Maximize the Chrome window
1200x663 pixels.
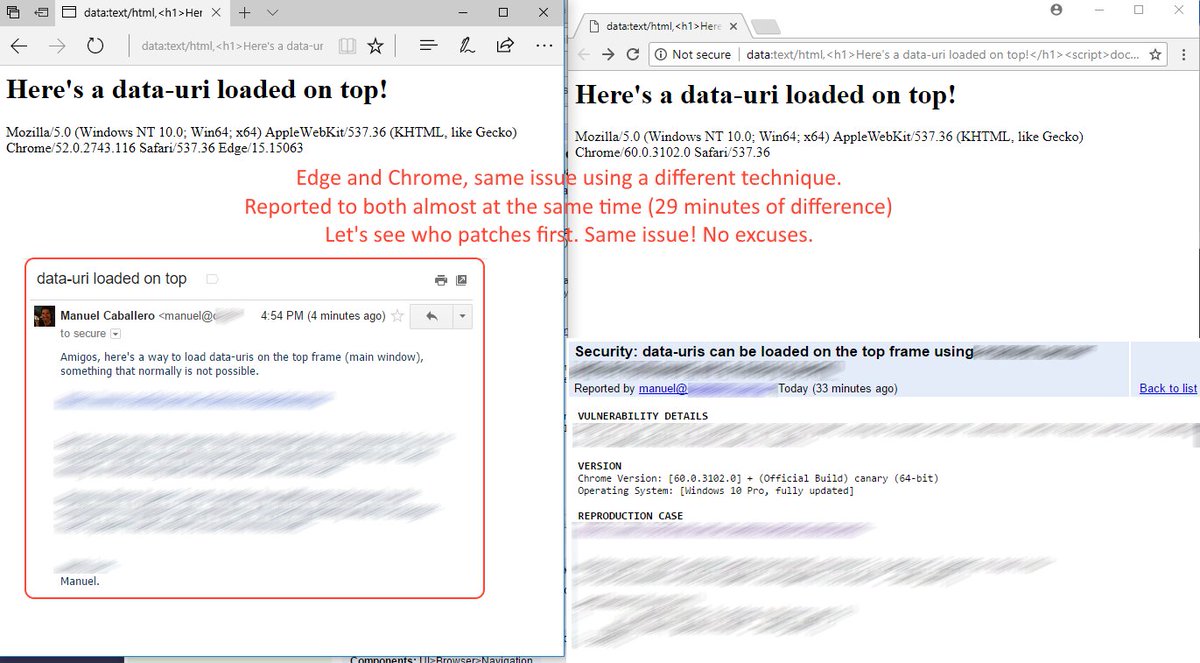(1138, 10)
